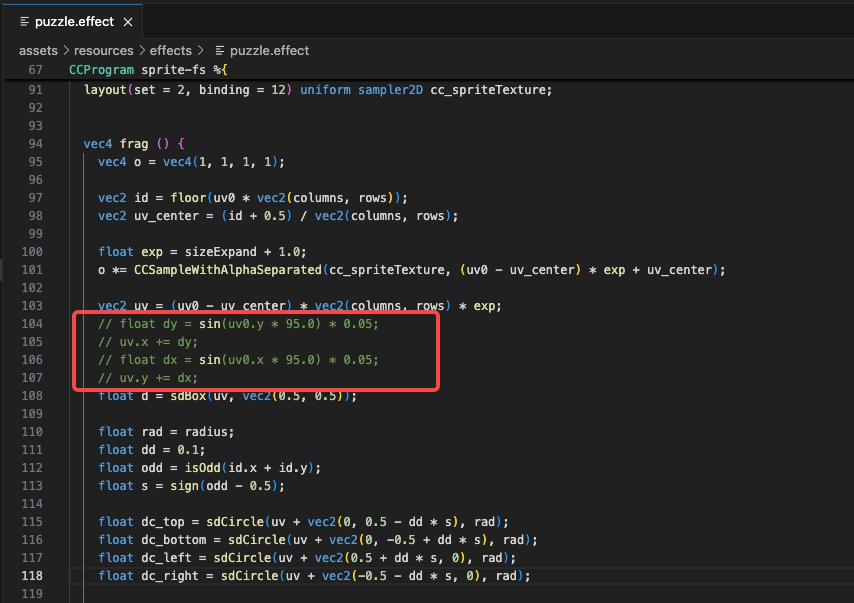The height and width of the screenshot is (603, 854).
Task: Click the 'vec4 o = vec4(1, 1, 1, 1);' line
Action: click(191, 162)
